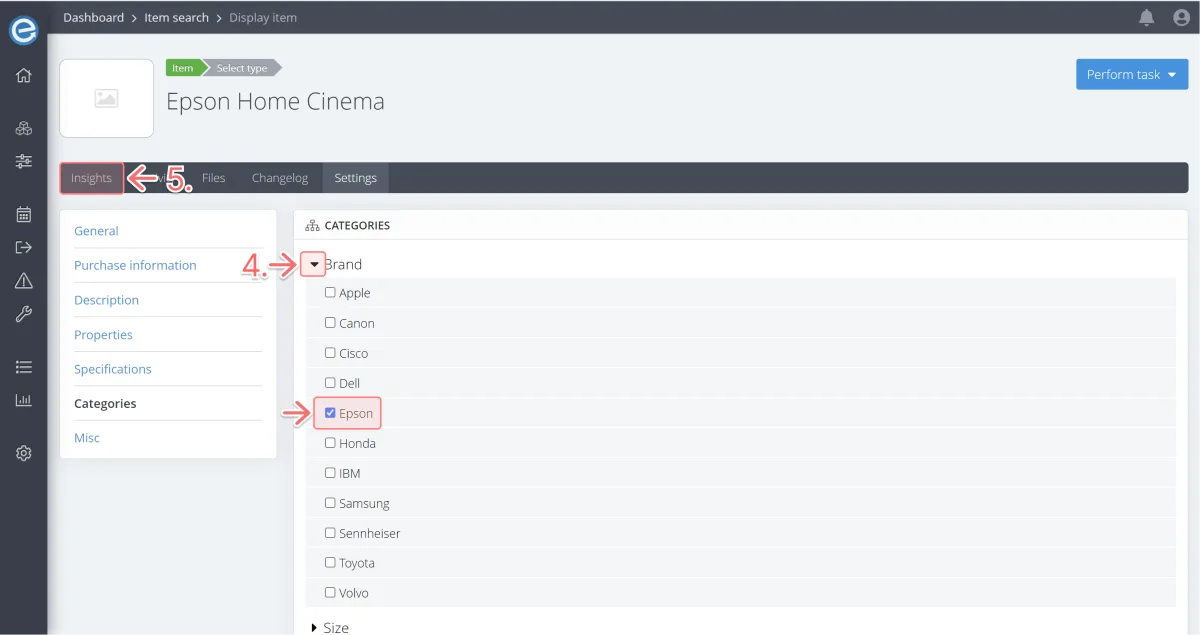Open the user account avatar icon
The image size is (1200, 635).
tap(1181, 17)
